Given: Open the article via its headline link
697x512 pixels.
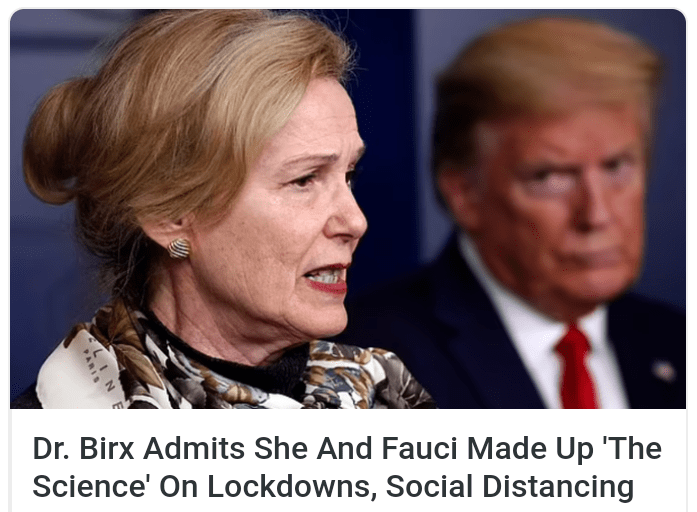Looking at the screenshot, I should pyautogui.click(x=347, y=467).
